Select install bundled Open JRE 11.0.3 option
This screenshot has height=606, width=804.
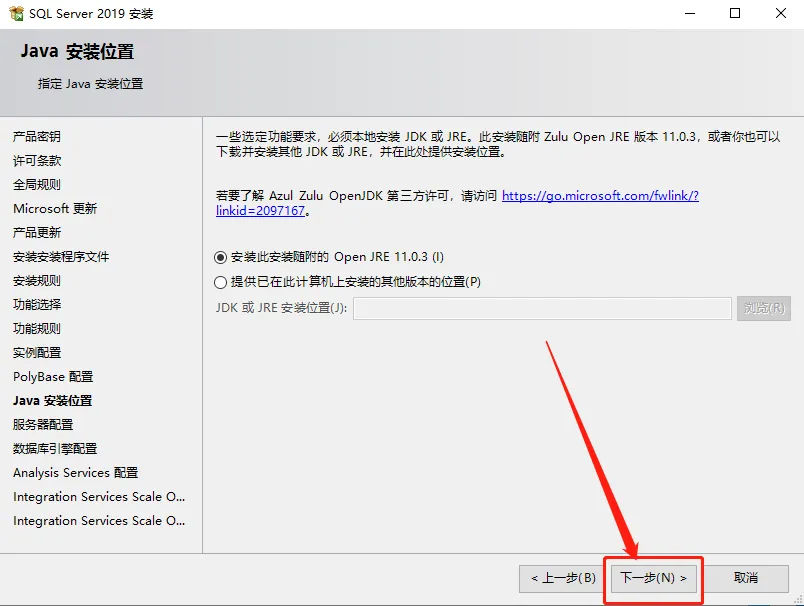coord(329,257)
